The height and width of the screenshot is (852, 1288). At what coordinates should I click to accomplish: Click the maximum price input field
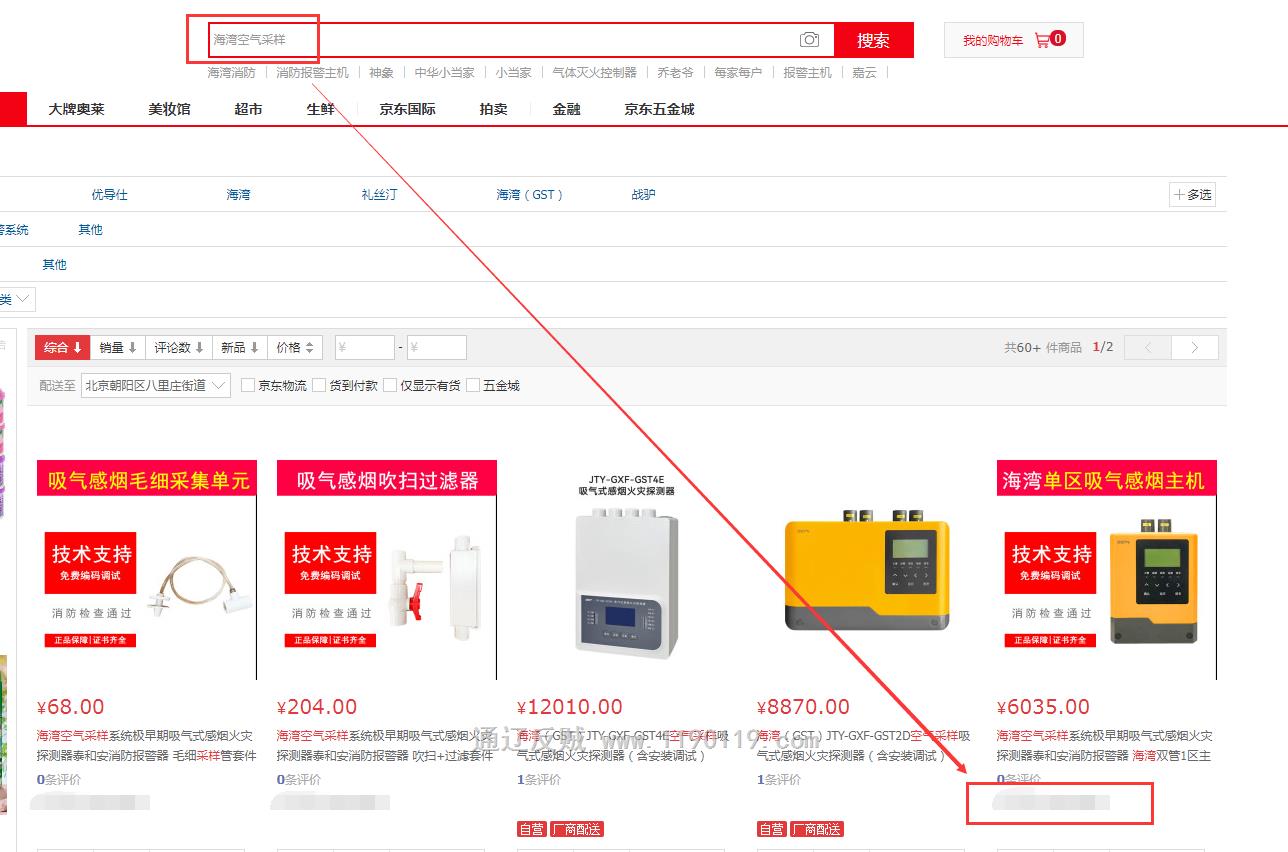(437, 347)
